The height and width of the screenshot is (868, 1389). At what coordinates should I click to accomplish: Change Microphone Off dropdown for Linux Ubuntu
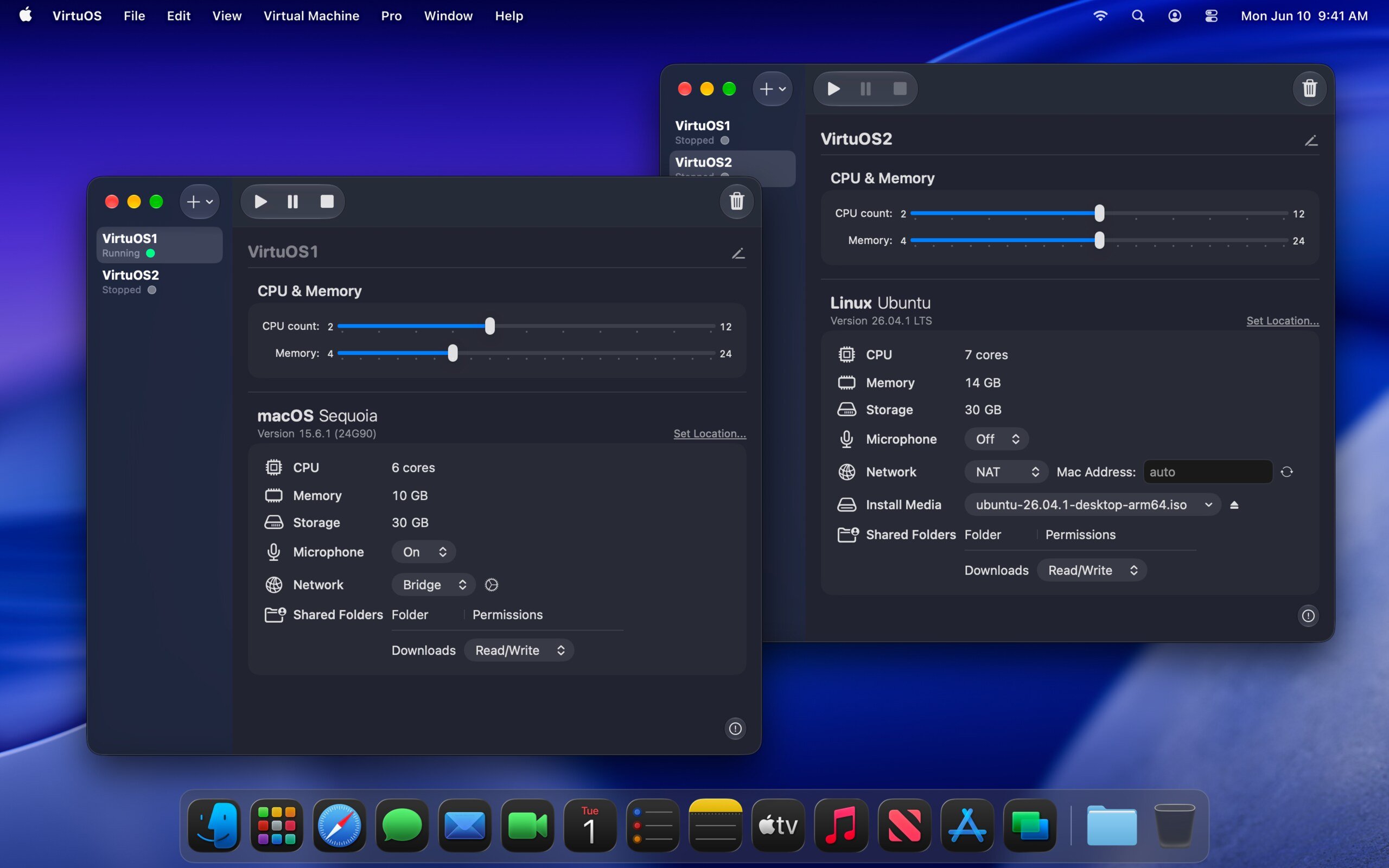coord(996,439)
